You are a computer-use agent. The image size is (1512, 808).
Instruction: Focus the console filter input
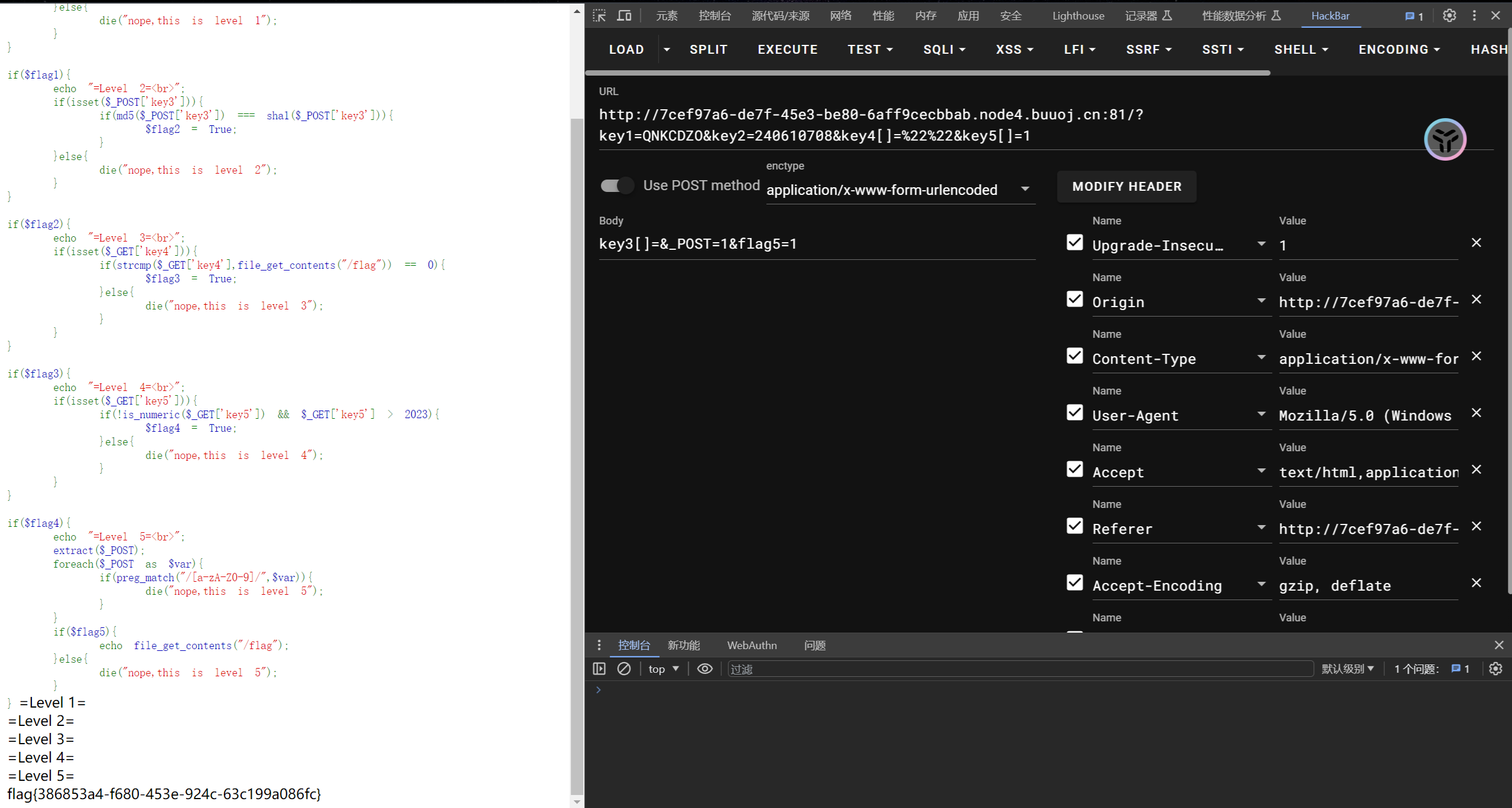(1020, 669)
